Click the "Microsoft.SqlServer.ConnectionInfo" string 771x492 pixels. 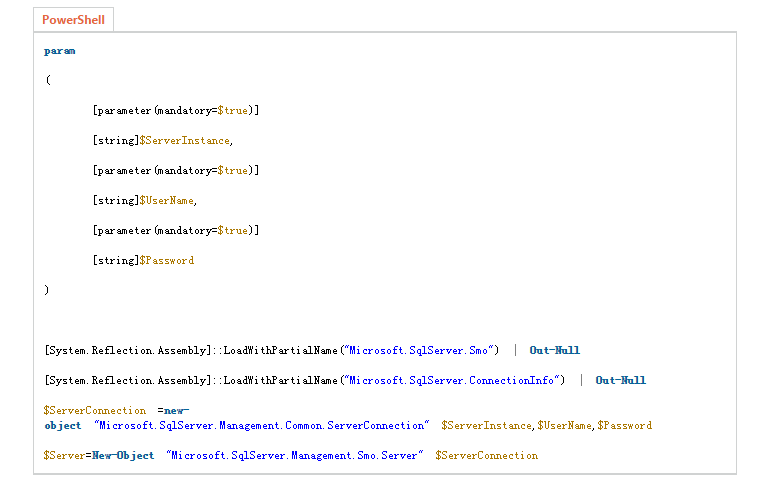tap(452, 381)
